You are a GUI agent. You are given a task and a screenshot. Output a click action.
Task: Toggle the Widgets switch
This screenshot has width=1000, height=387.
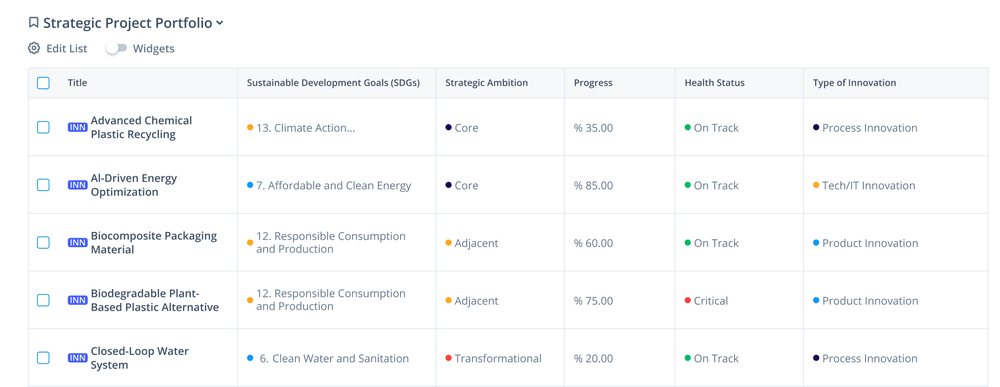(x=117, y=48)
